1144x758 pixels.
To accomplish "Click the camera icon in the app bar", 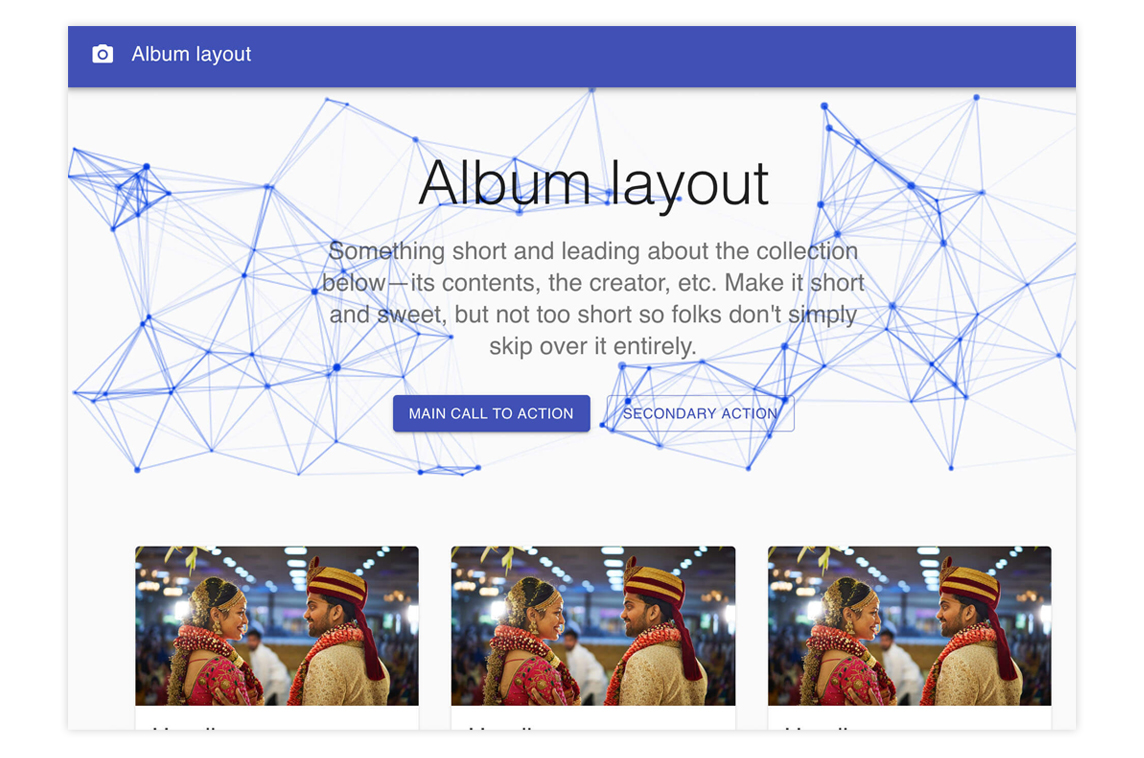I will point(102,54).
